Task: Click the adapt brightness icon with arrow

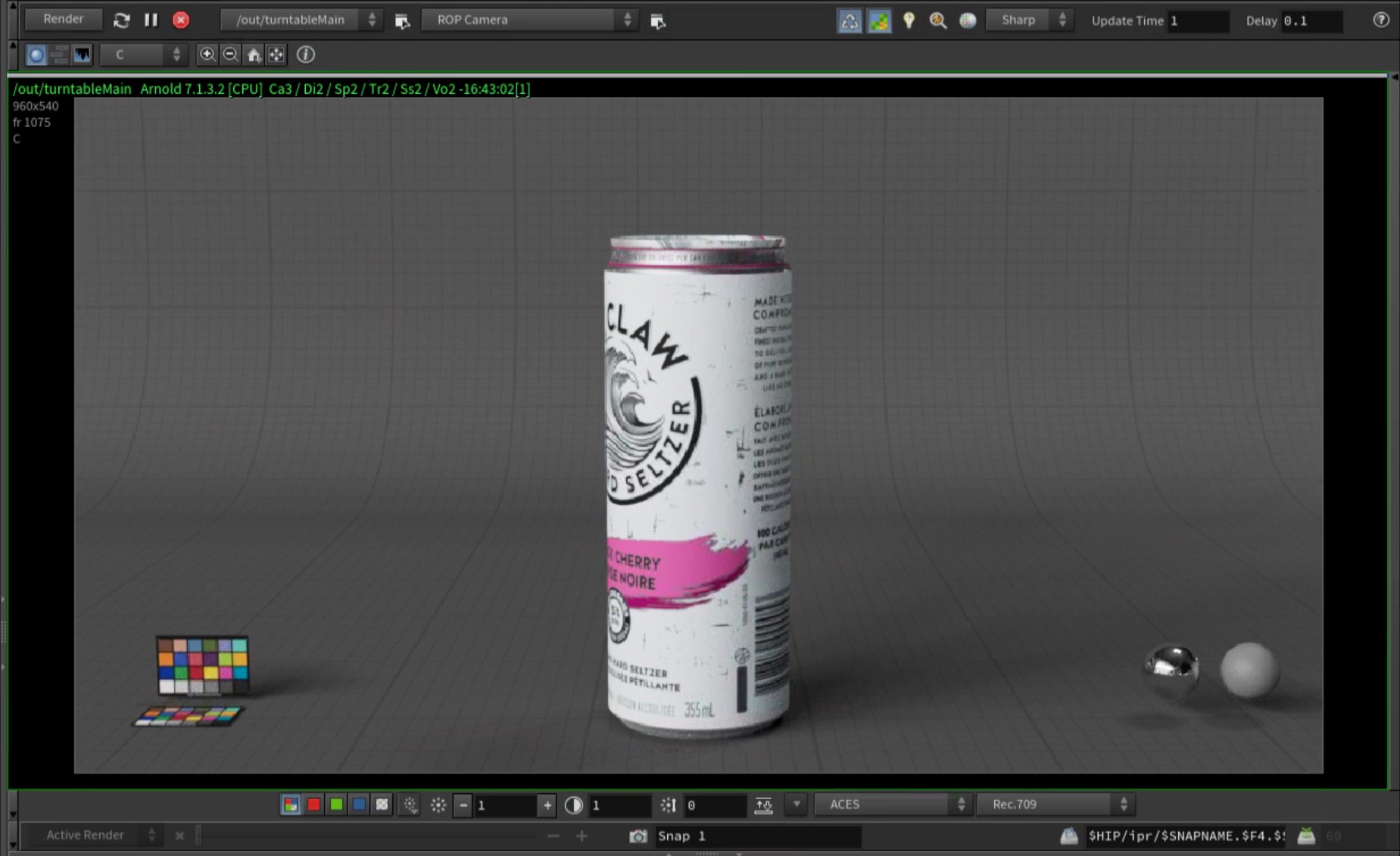Action: (410, 805)
